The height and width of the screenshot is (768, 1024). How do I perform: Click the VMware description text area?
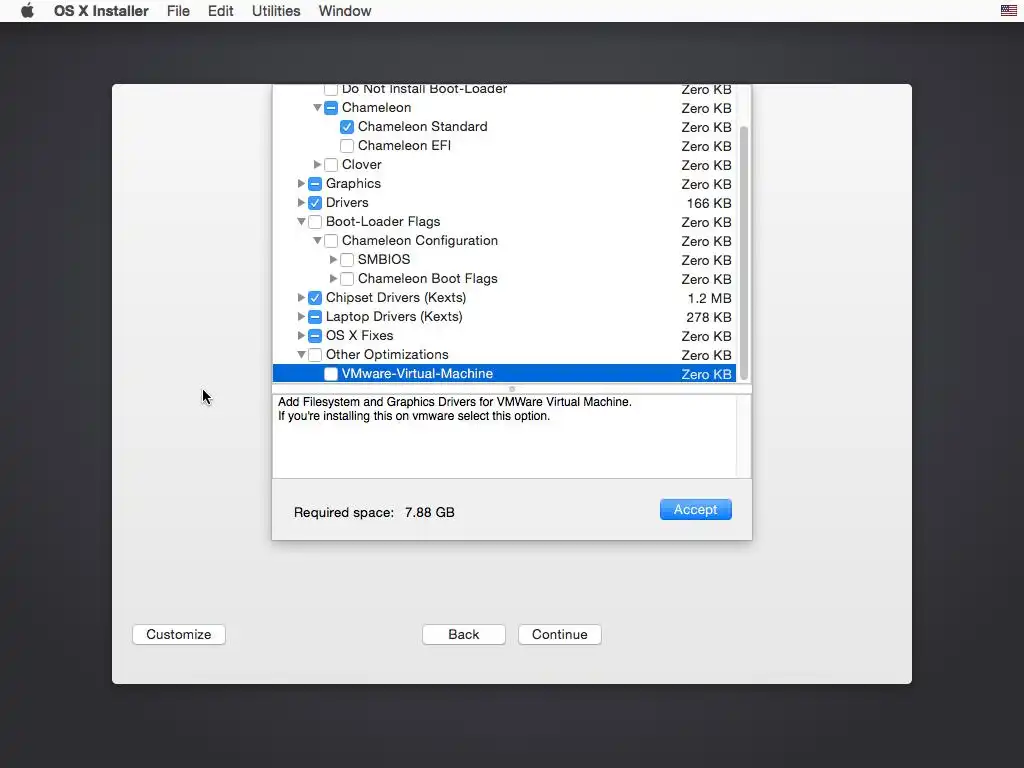(504, 436)
